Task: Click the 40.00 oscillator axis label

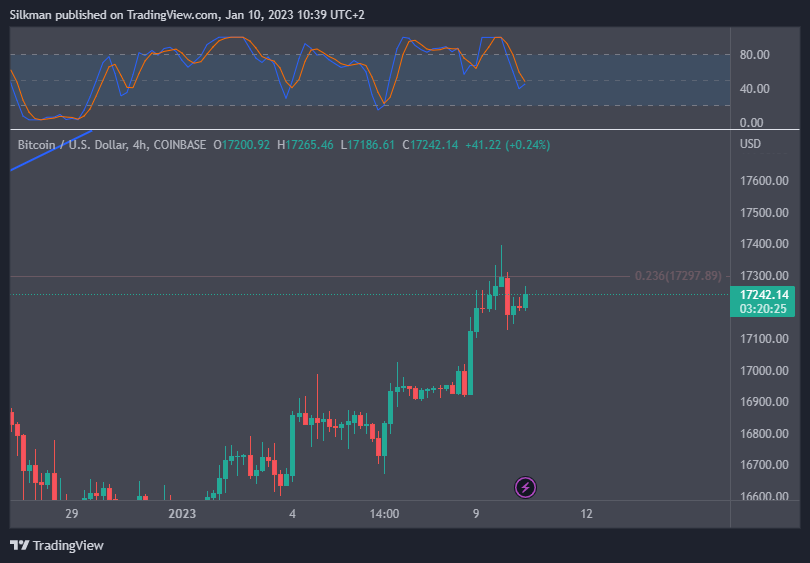Action: point(754,89)
